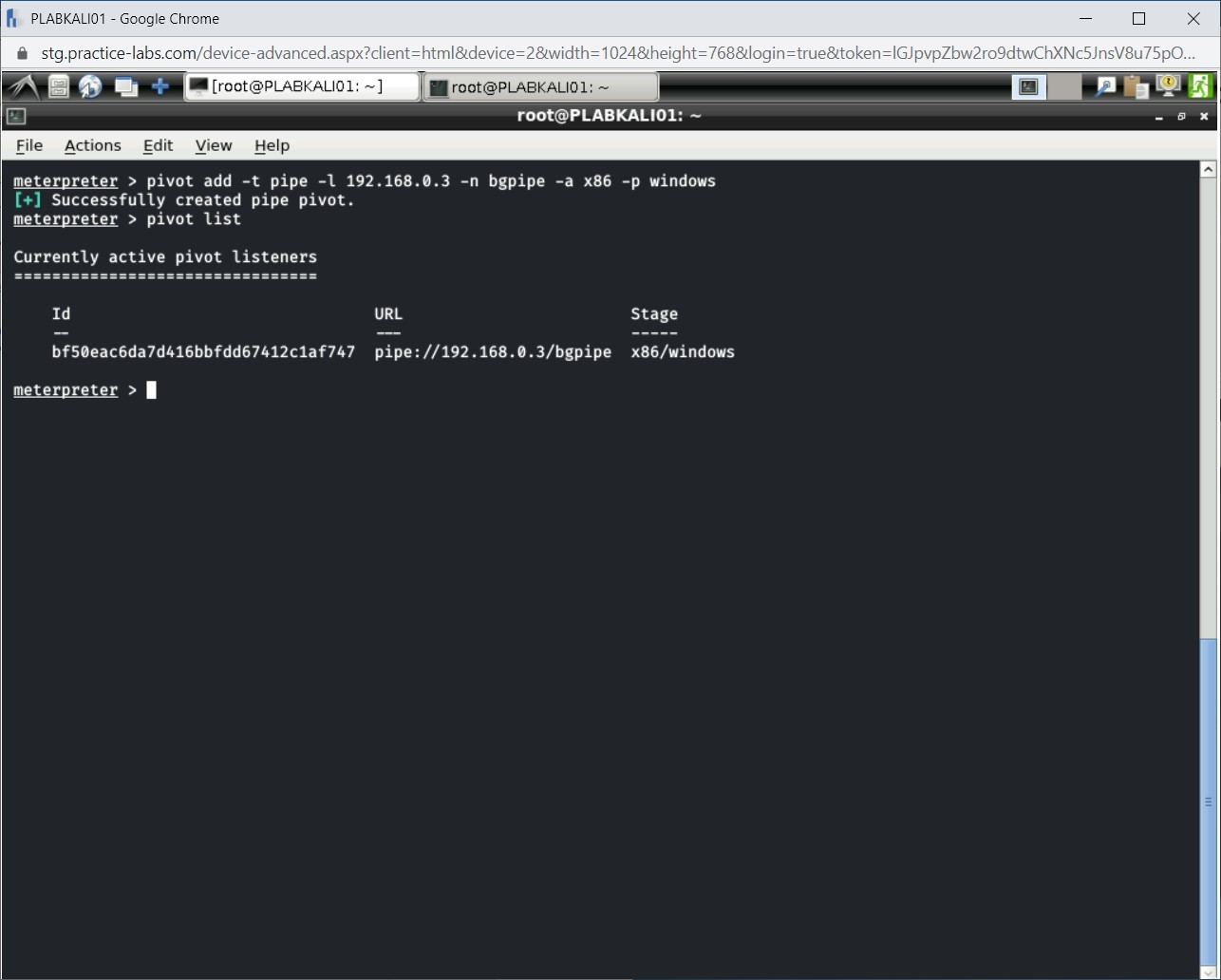The height and width of the screenshot is (980, 1221).
Task: Open the Kali dragon applications menu
Action: point(23,87)
